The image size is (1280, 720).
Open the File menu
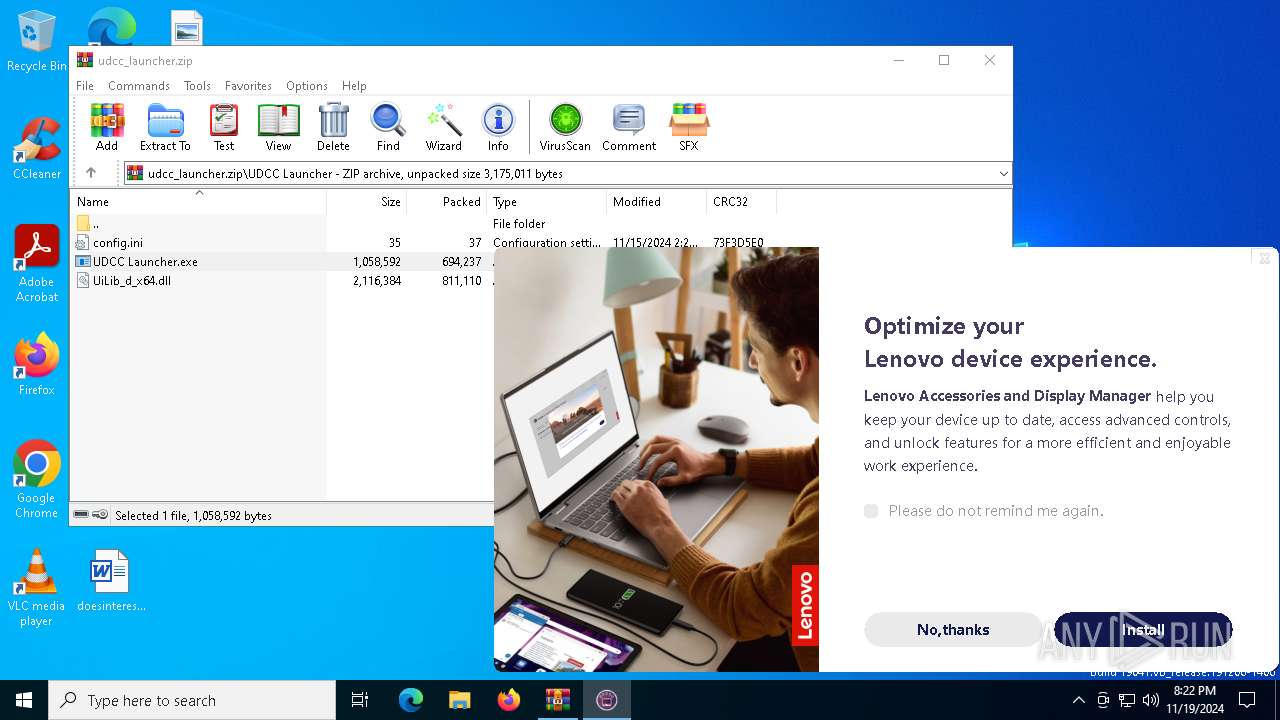point(85,86)
